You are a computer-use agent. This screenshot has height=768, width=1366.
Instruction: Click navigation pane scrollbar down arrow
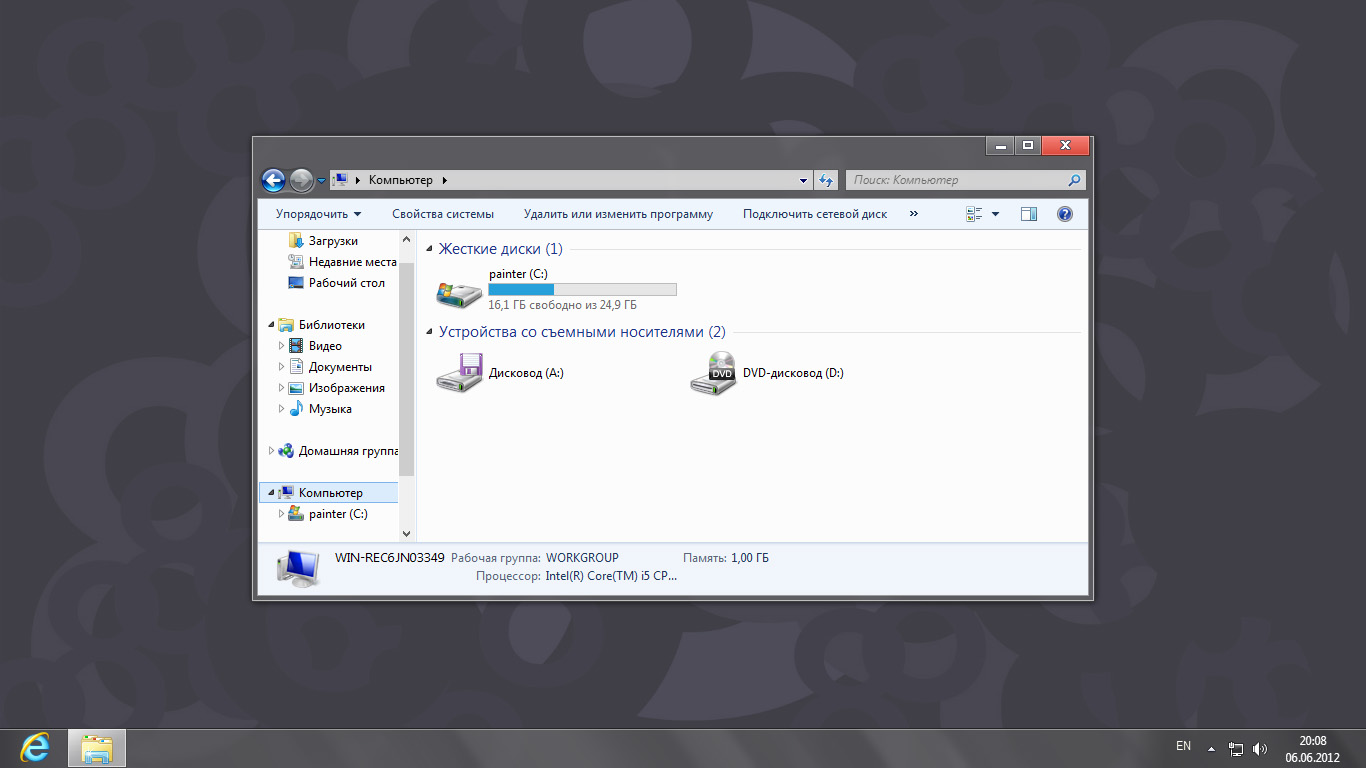click(x=406, y=535)
